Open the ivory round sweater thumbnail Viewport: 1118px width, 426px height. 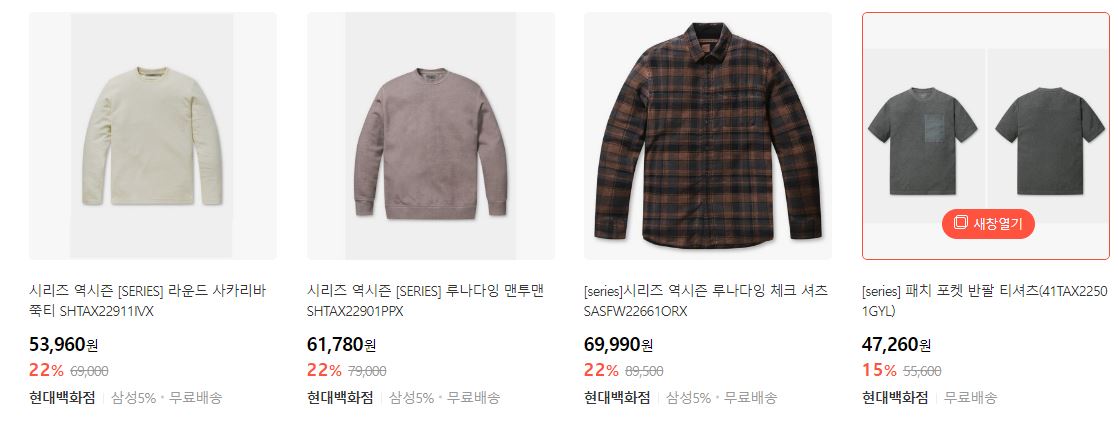[x=153, y=136]
